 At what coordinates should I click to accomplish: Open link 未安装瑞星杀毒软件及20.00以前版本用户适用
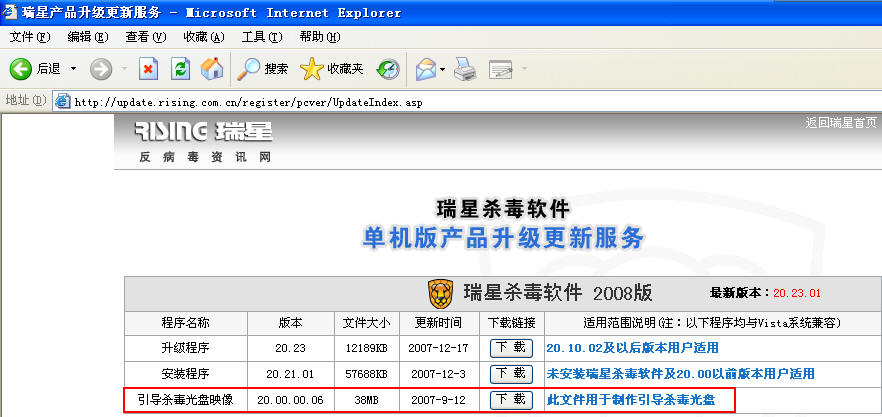(681, 374)
